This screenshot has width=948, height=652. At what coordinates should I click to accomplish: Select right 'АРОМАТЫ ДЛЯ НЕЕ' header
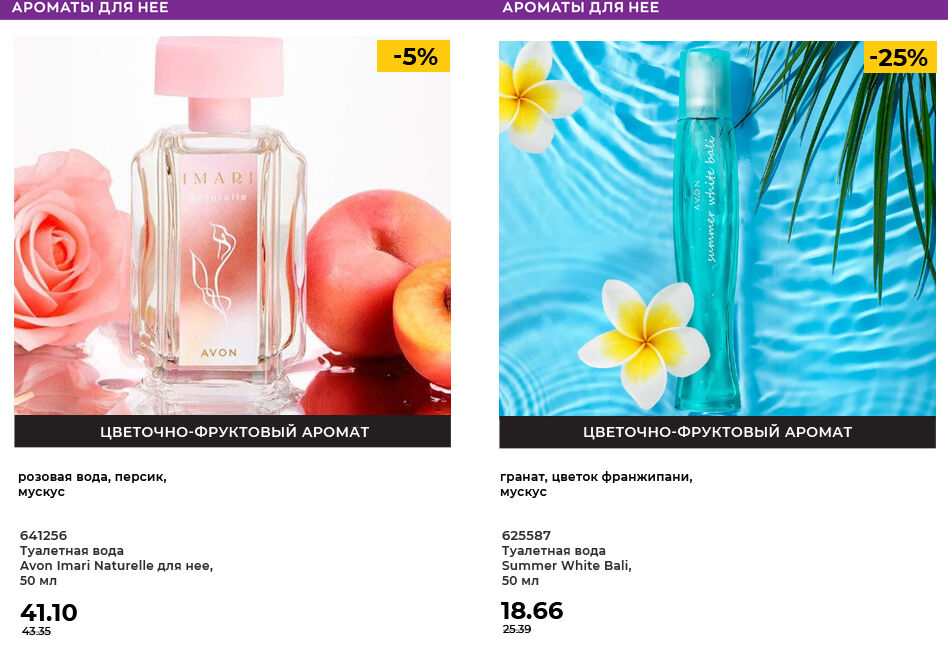[580, 8]
